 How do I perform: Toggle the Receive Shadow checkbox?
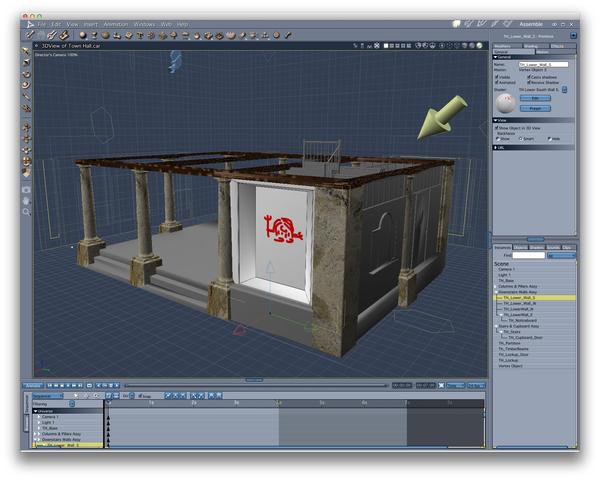point(528,82)
